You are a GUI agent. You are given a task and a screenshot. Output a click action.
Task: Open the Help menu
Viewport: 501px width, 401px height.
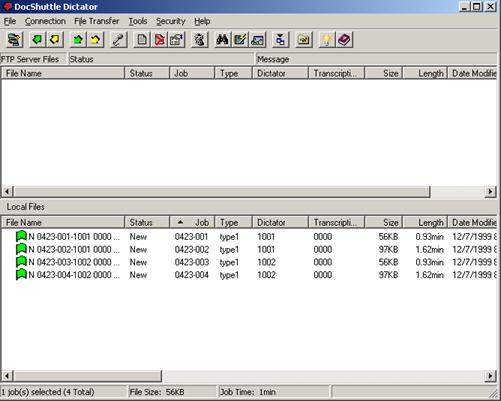tap(202, 21)
